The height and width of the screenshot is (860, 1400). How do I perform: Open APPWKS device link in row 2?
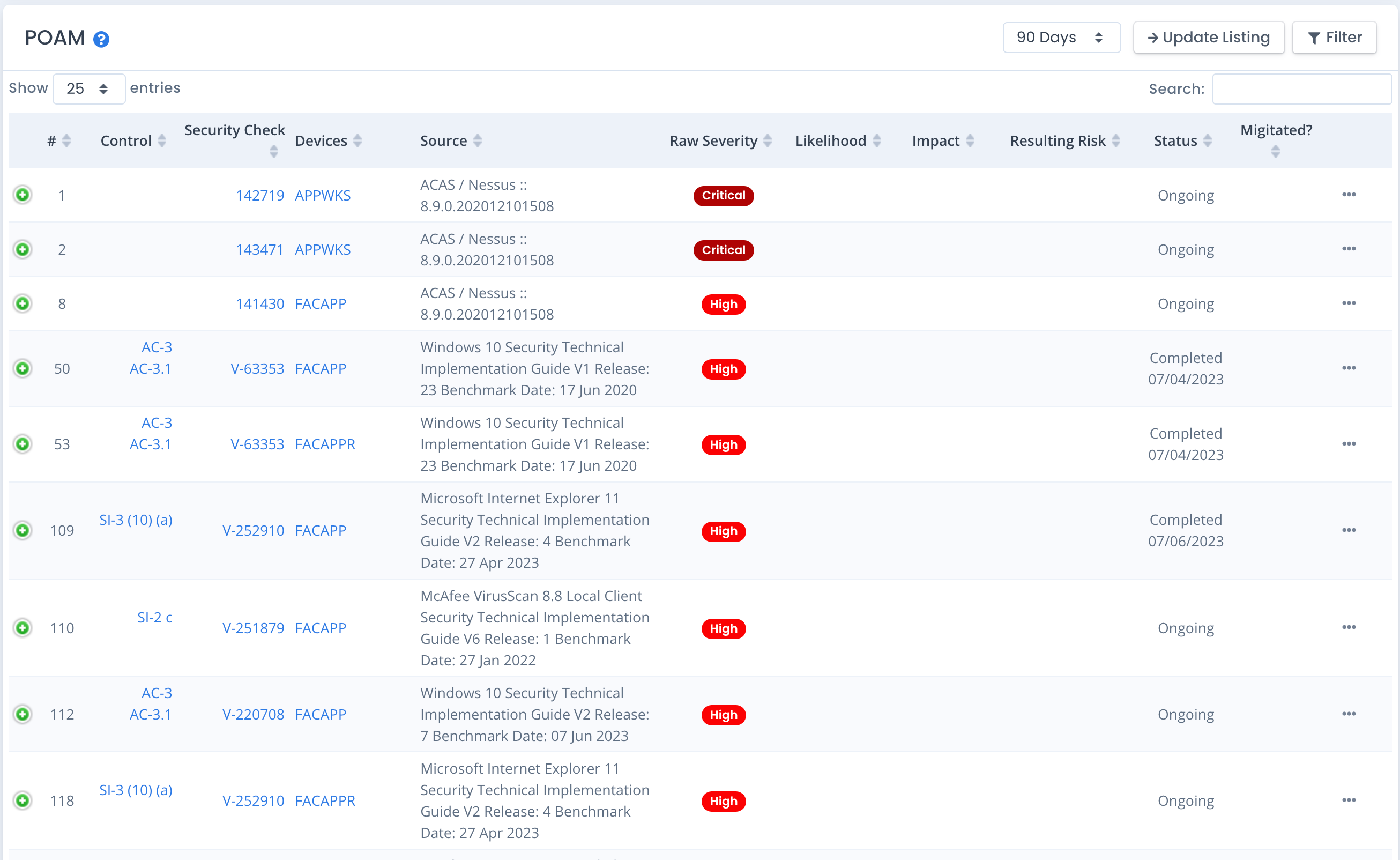tap(323, 250)
